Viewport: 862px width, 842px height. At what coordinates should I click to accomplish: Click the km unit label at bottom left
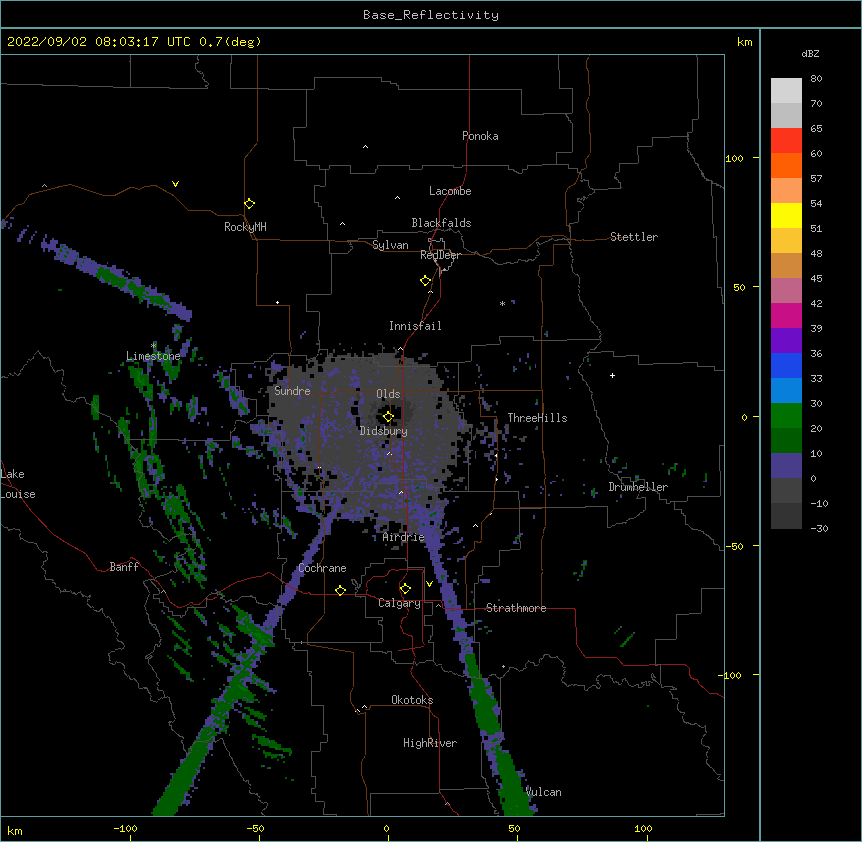15,830
